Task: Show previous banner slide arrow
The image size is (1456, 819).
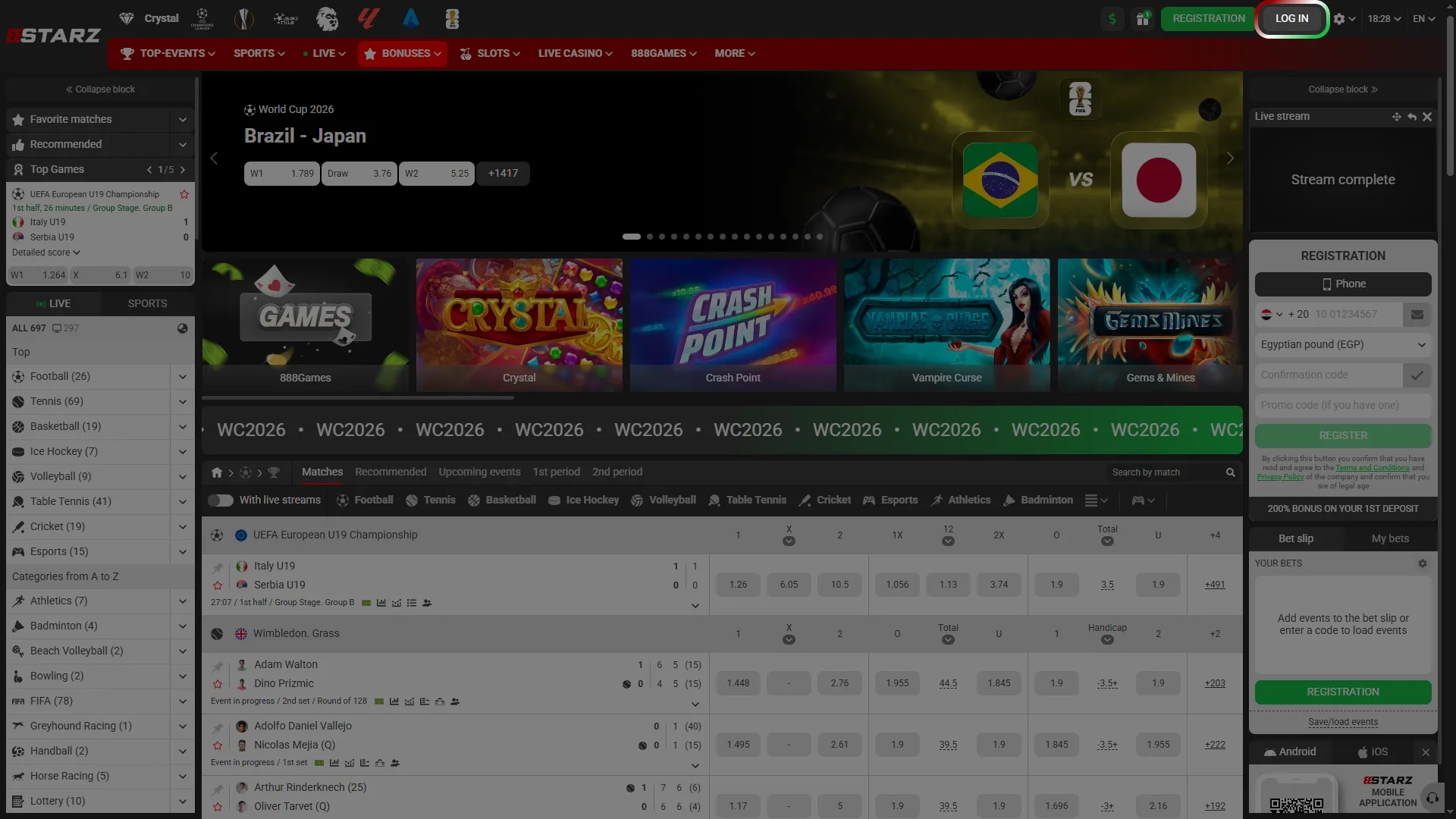Action: (x=214, y=158)
